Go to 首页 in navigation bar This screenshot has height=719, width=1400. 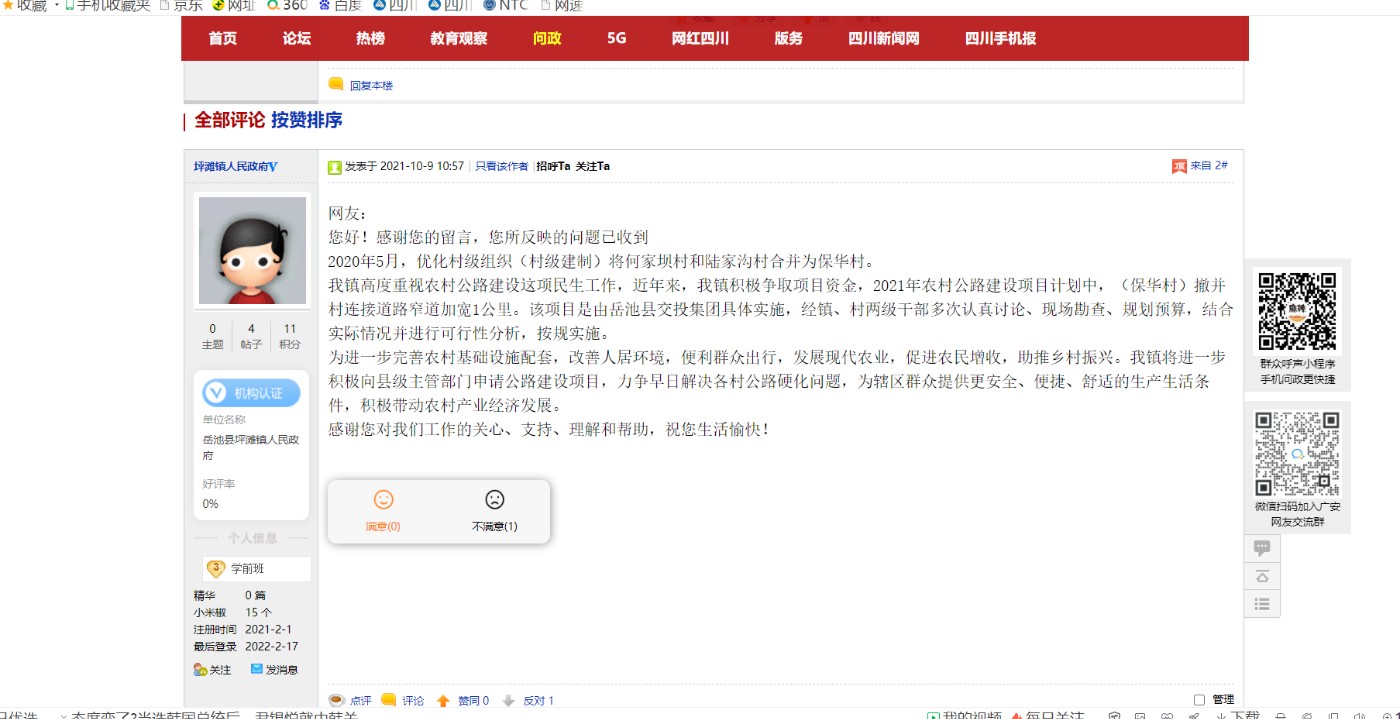tap(223, 39)
